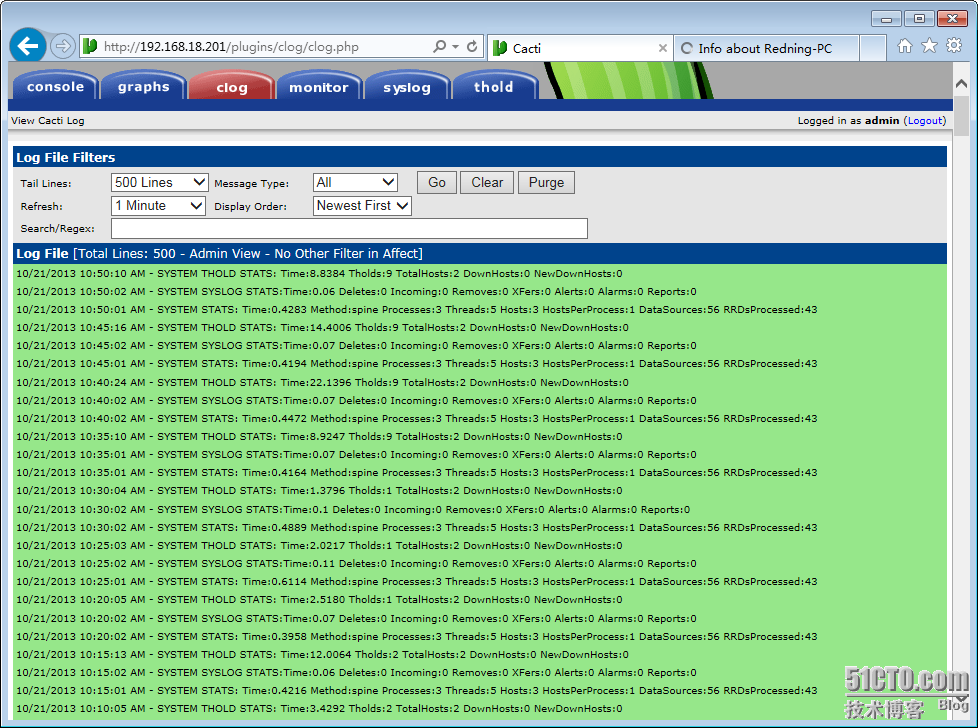
Task: Click the Cacti favicon in address bar
Action: (90, 46)
